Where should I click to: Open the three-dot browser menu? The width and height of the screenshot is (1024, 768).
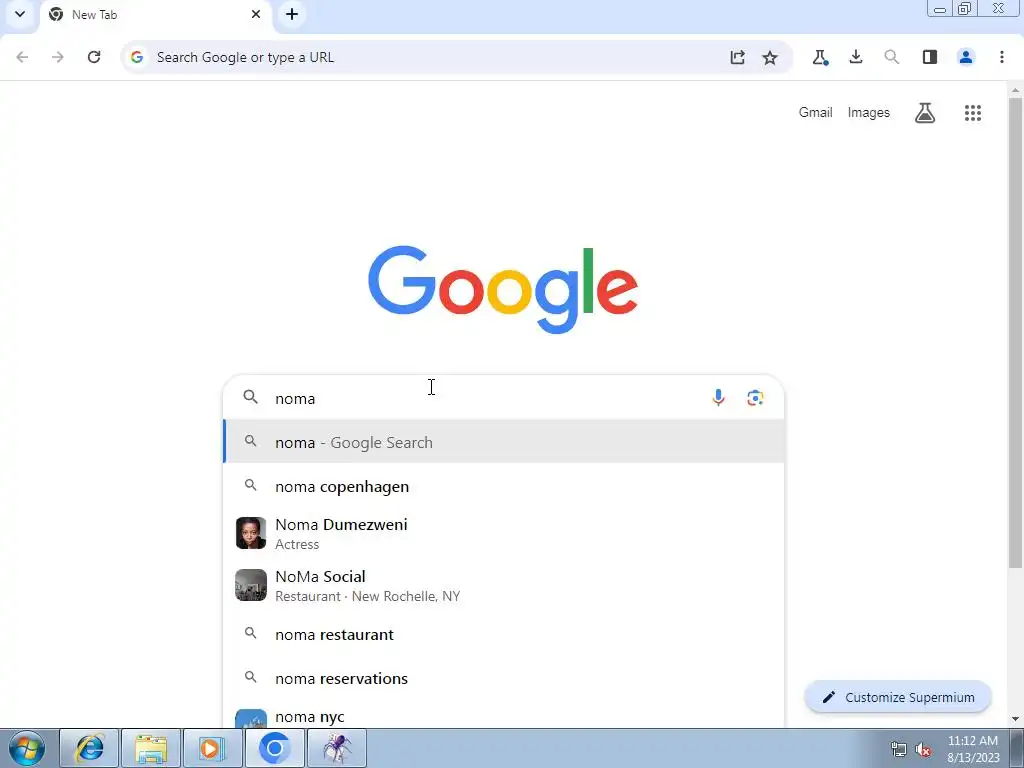coord(1002,57)
